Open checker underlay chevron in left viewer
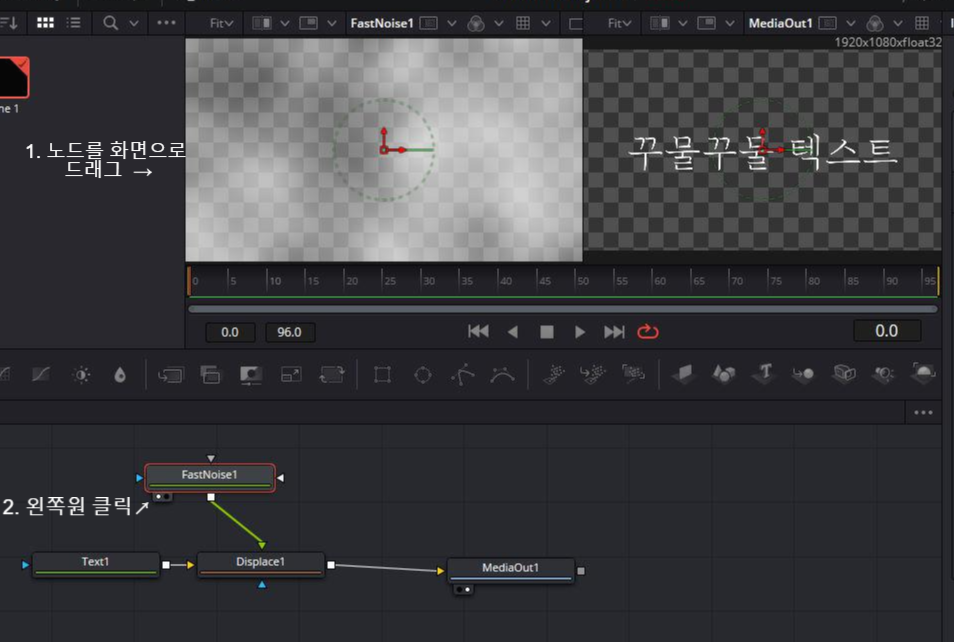The height and width of the screenshot is (642, 954). point(546,23)
